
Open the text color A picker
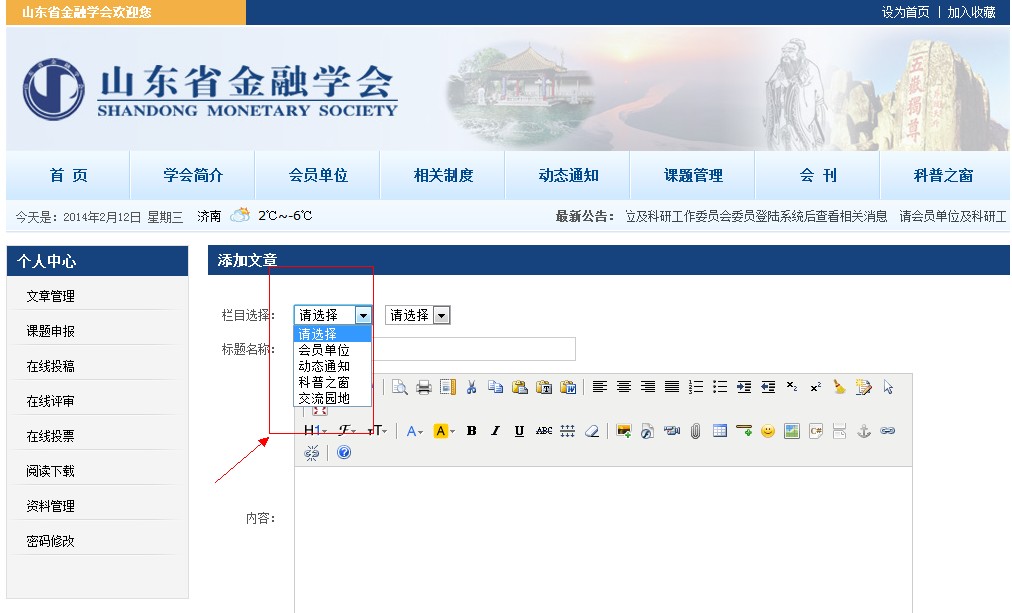pos(414,431)
